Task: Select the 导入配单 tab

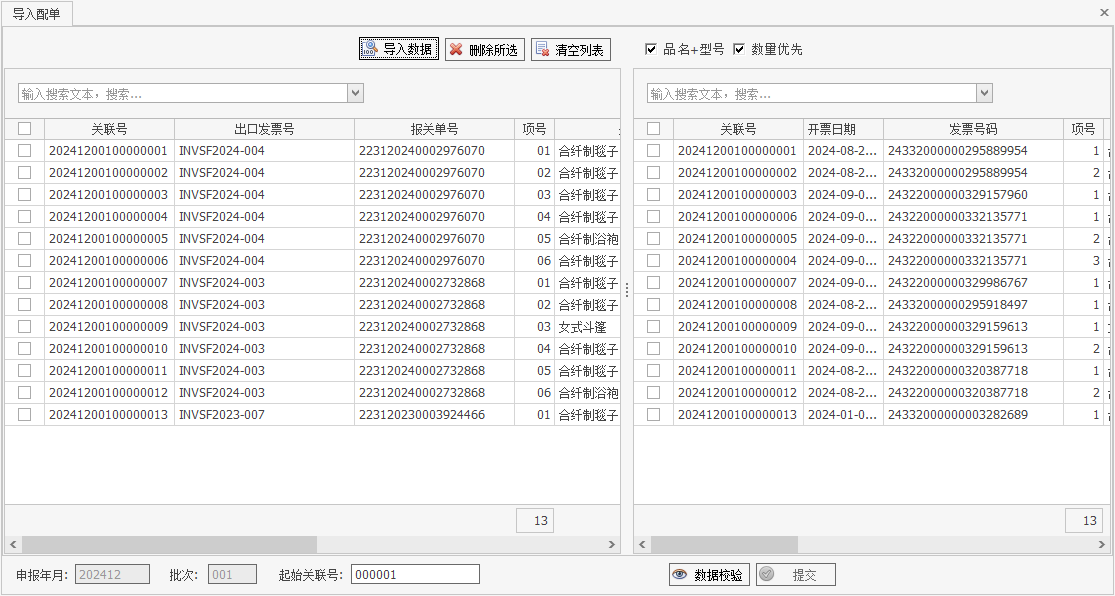Action: point(36,14)
